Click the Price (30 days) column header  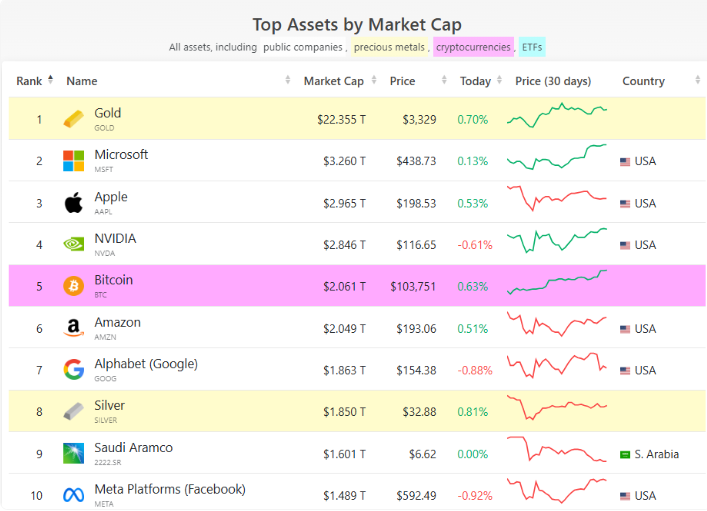553,81
